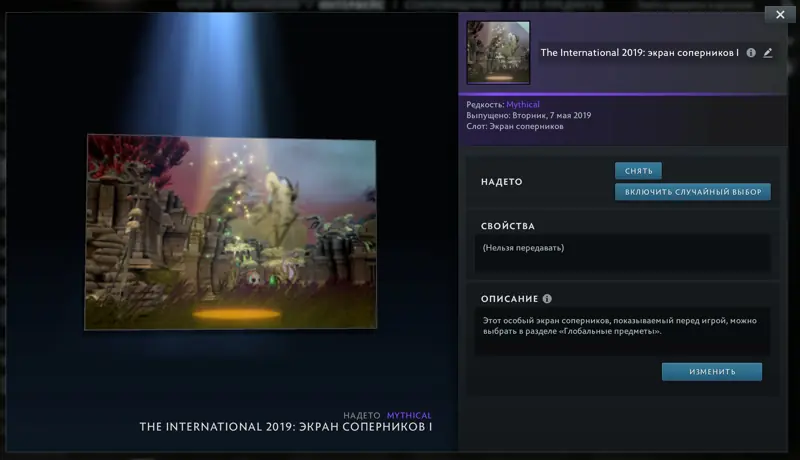Image resolution: width=800 pixels, height=460 pixels.
Task: Click the НАДЕТО label beside СНЯТЬ
Action: coord(502,182)
